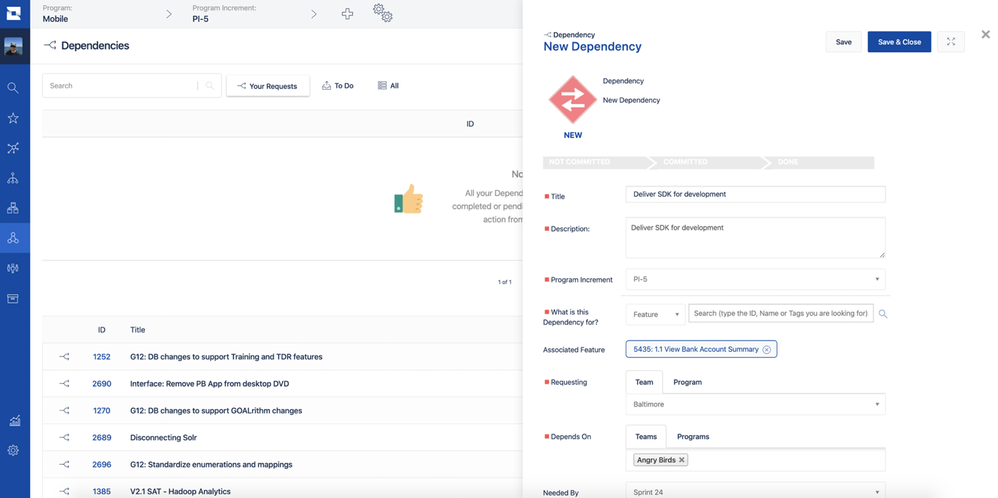Click 'G12: Standardize enumerations and mappings' title
This screenshot has height=498, width=998.
[x=211, y=464]
